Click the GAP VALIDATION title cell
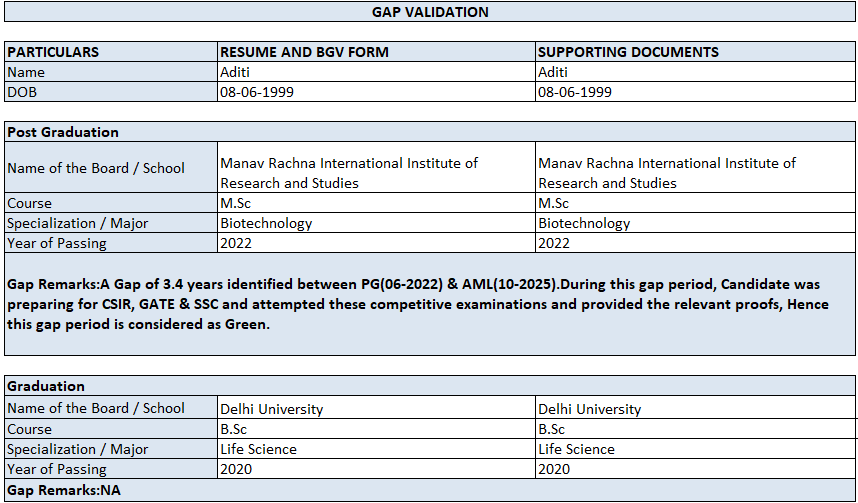This screenshot has height=503, width=858. [x=430, y=12]
